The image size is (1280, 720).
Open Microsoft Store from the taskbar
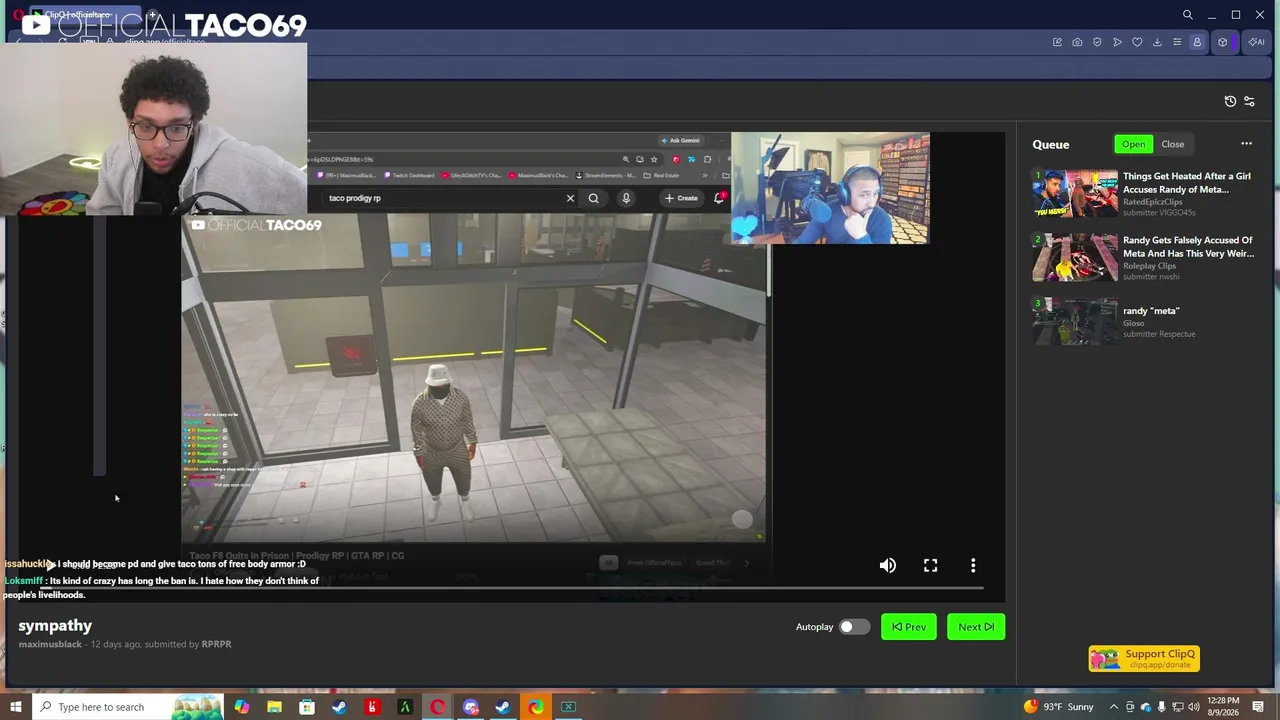click(307, 707)
